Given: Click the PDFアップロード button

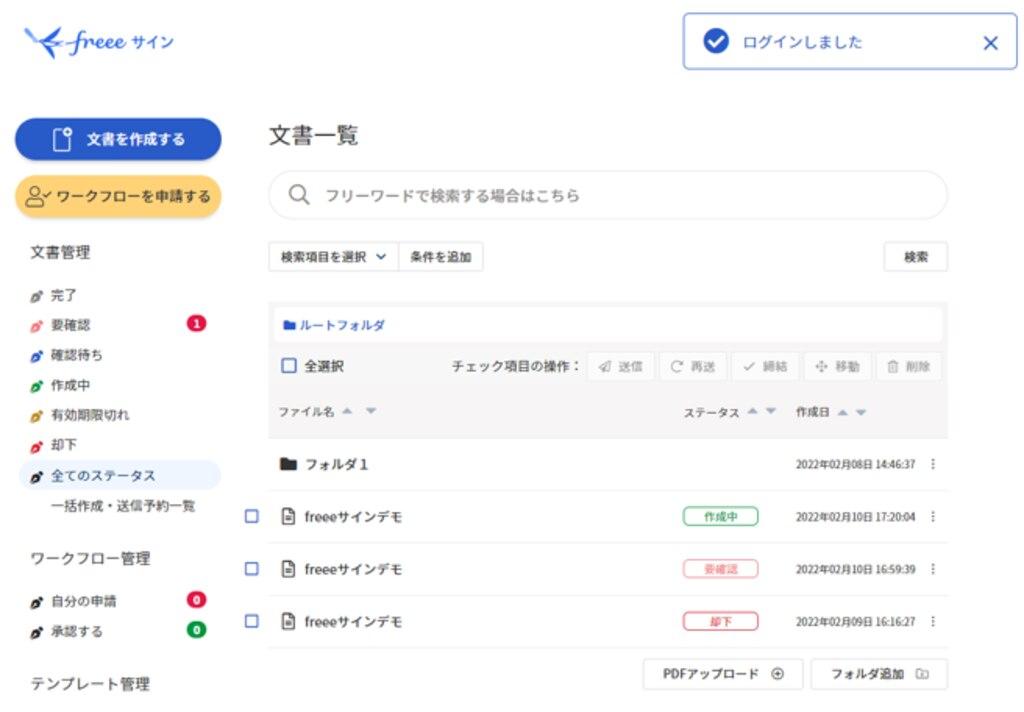Looking at the screenshot, I should 723,674.
